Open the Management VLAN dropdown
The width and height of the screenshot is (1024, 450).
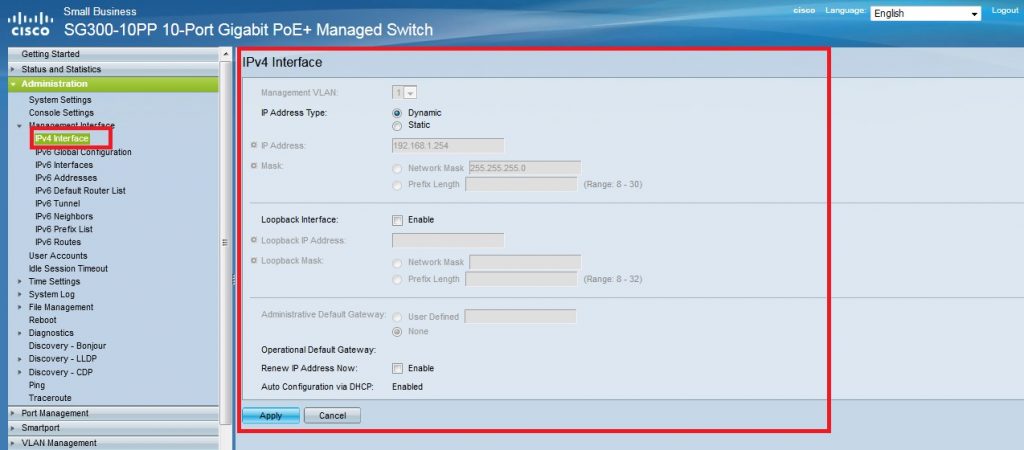click(405, 93)
